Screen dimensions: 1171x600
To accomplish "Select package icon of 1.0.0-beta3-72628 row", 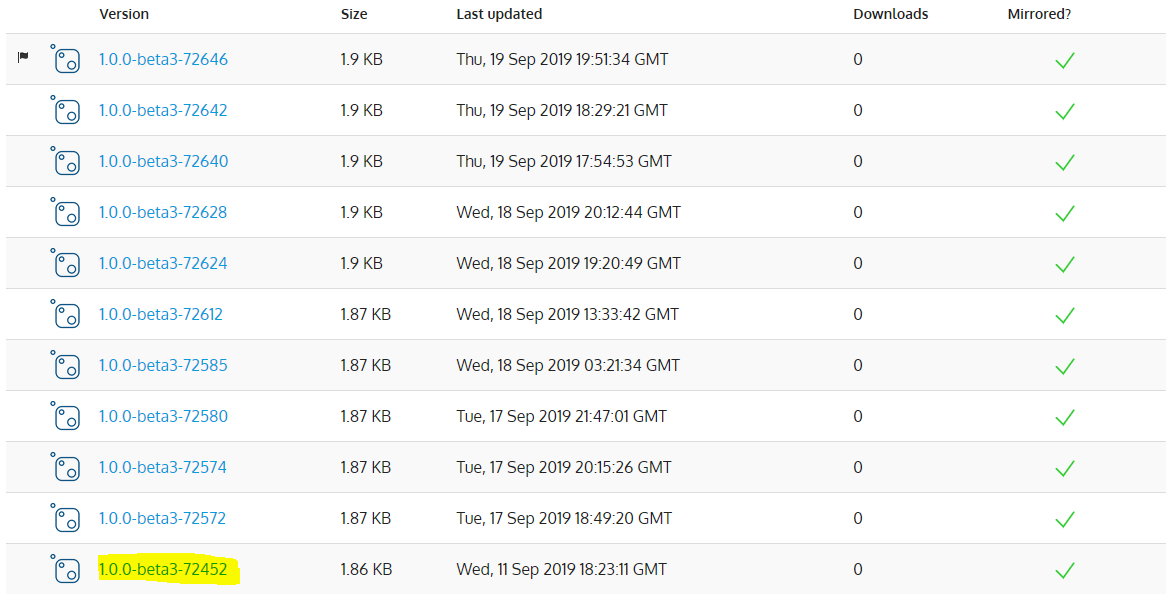I will (66, 212).
